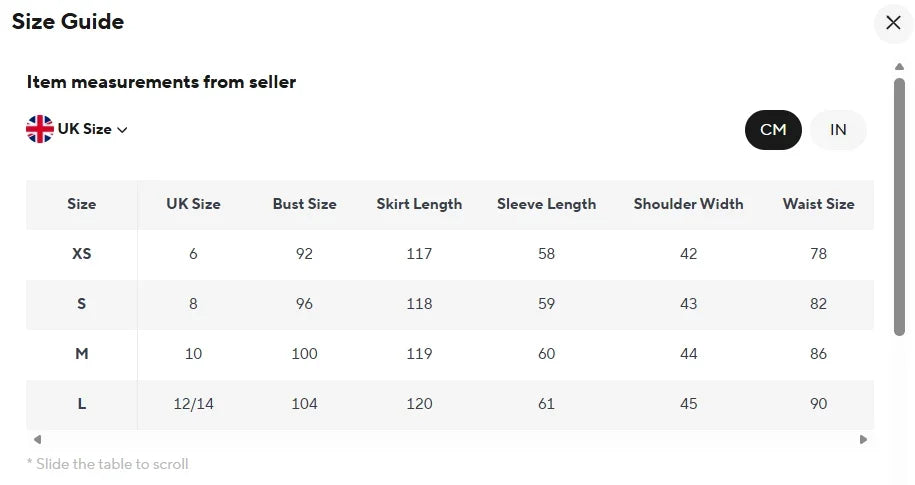Switch measurements to IN
Viewport: 915px width, 485px height.
(838, 130)
